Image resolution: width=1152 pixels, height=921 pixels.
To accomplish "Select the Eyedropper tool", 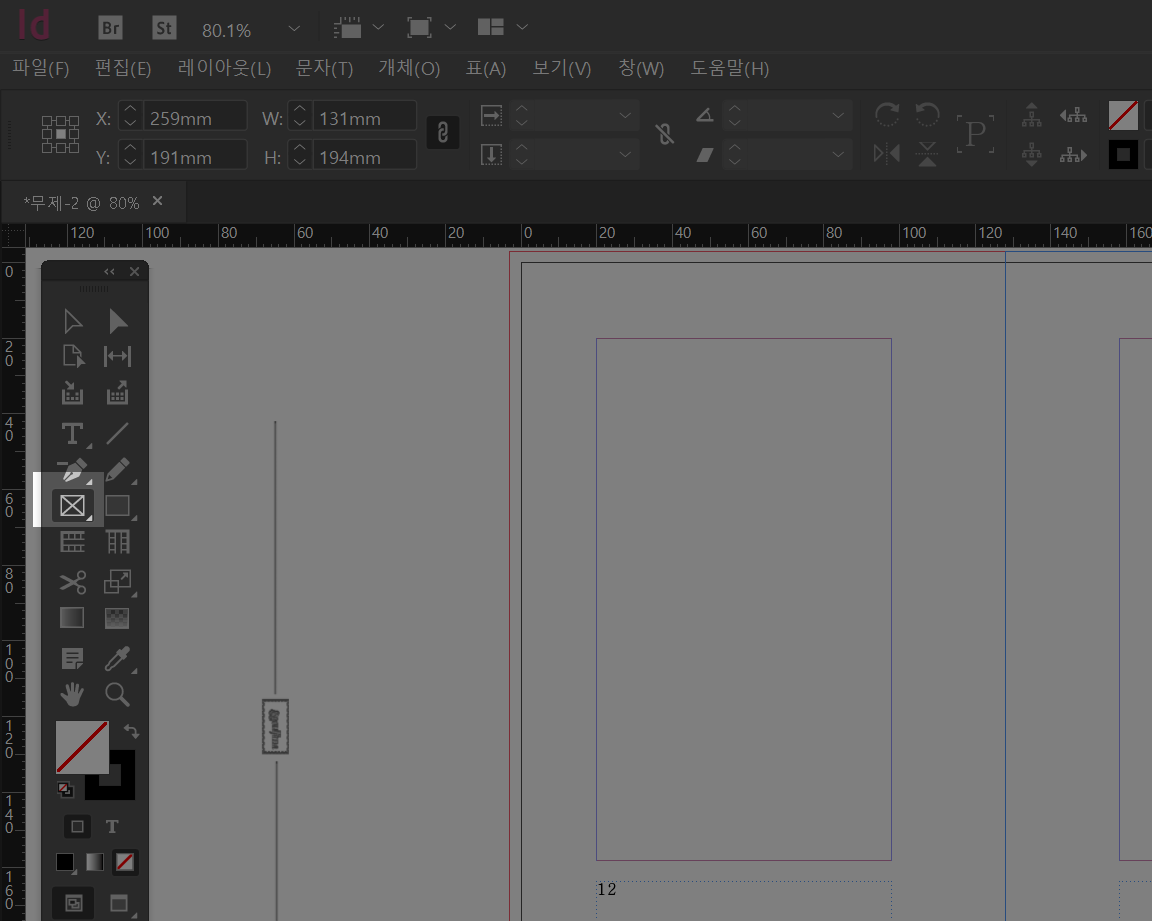I will pos(118,659).
